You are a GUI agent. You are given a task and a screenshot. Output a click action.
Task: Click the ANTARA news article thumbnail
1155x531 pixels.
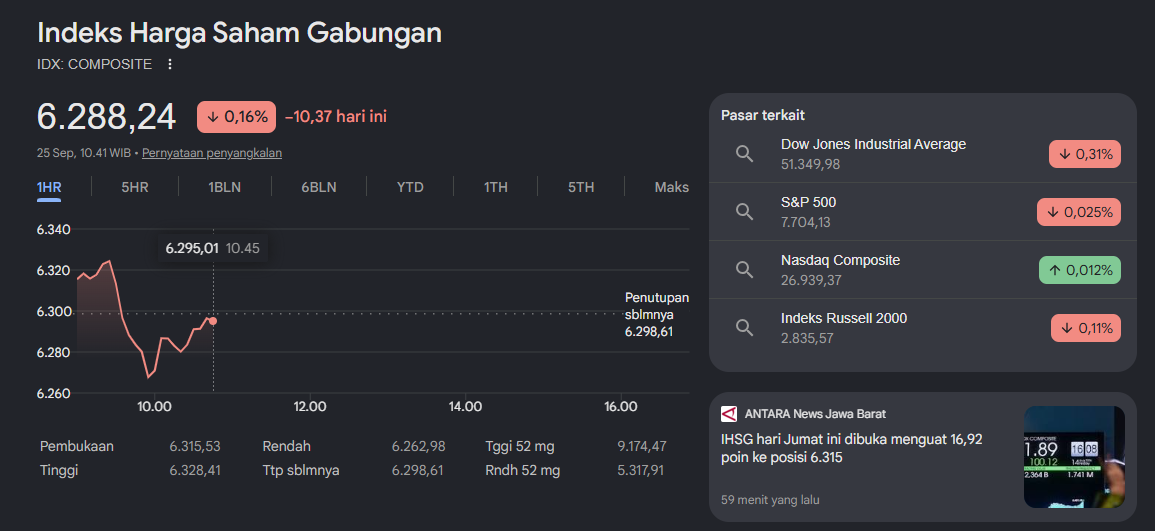click(x=1075, y=457)
